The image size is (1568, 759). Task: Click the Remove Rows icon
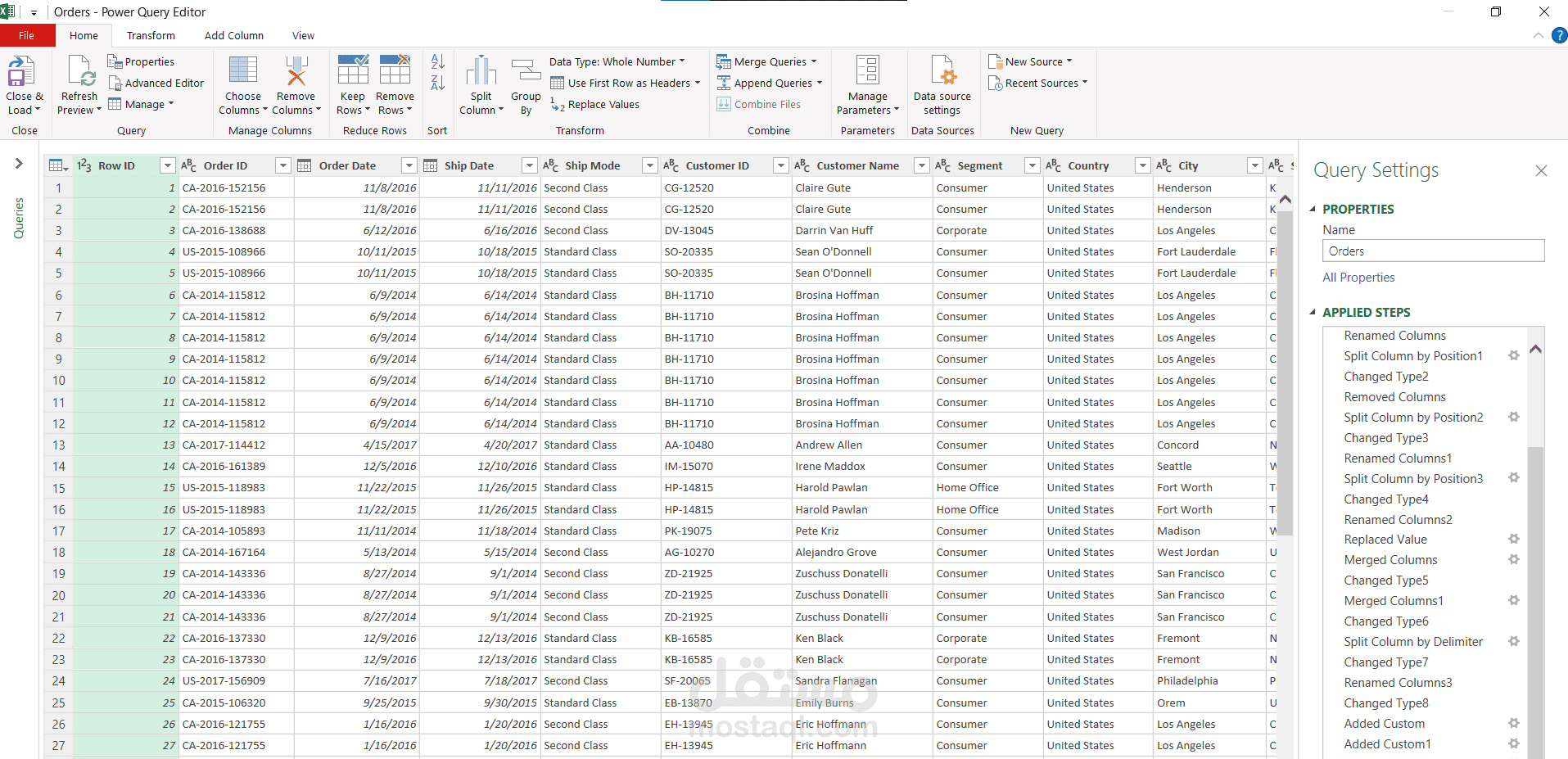click(x=395, y=70)
